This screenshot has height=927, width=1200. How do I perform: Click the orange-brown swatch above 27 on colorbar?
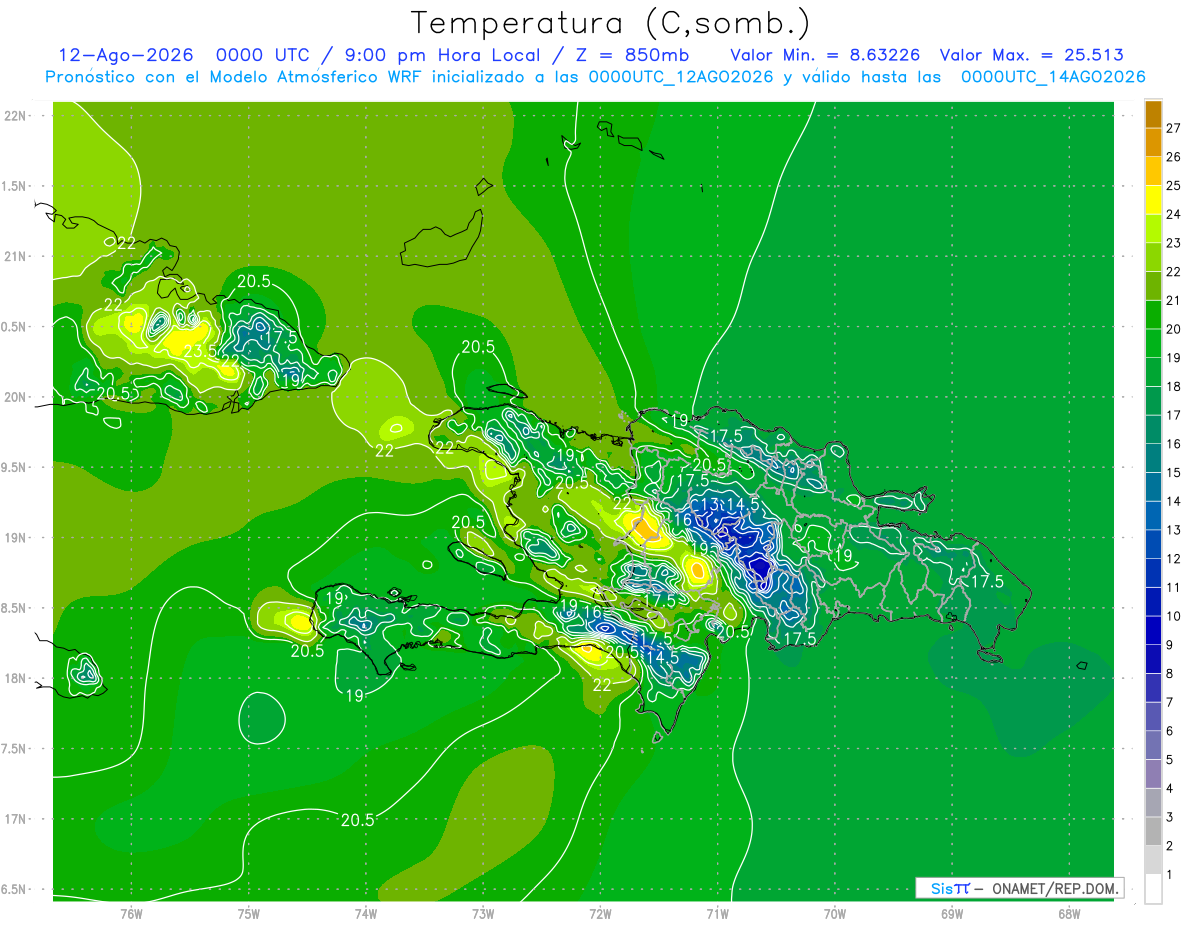(1153, 115)
